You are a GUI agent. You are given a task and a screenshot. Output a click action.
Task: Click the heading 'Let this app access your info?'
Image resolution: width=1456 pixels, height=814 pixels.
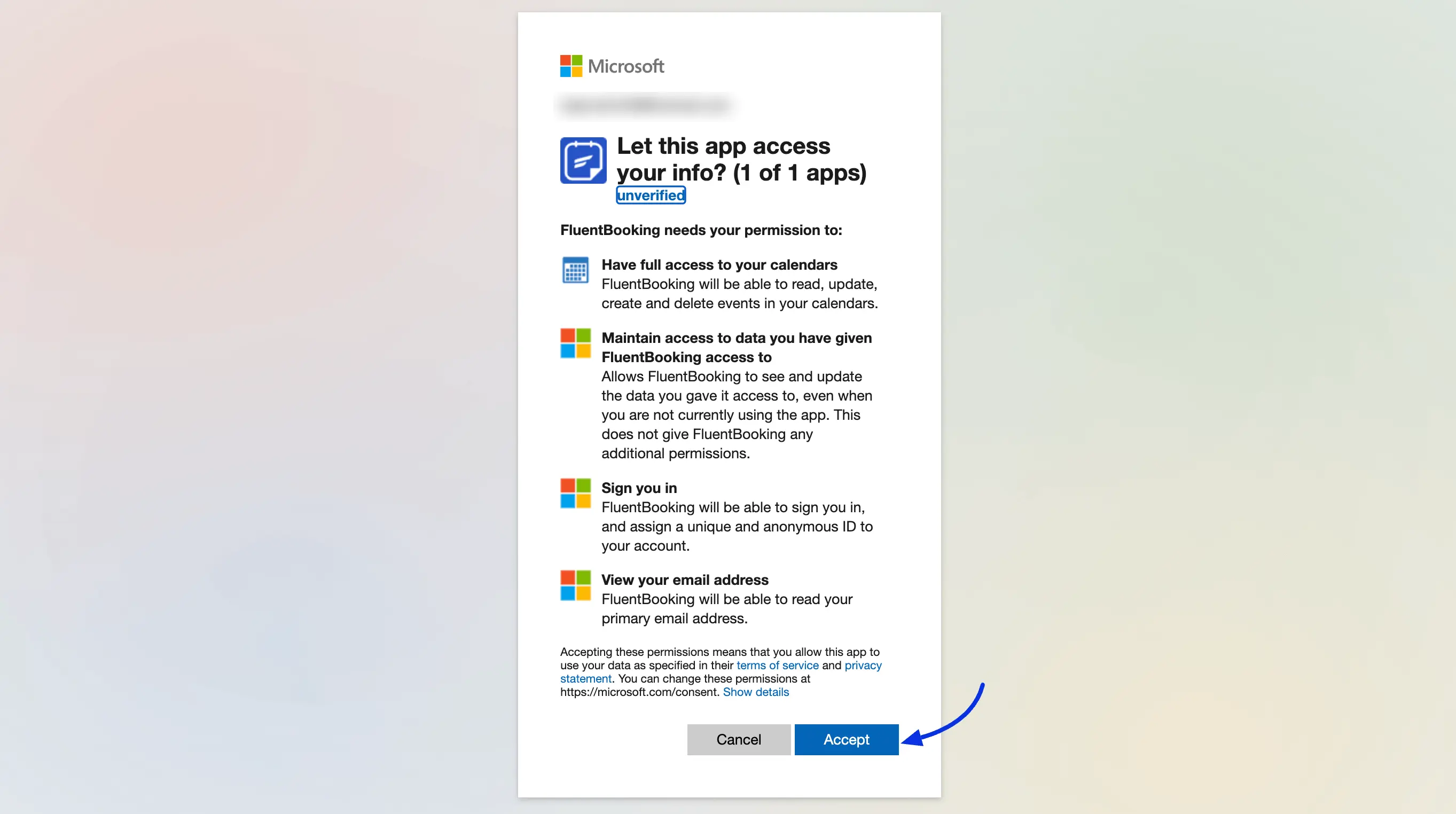pyautogui.click(x=741, y=159)
